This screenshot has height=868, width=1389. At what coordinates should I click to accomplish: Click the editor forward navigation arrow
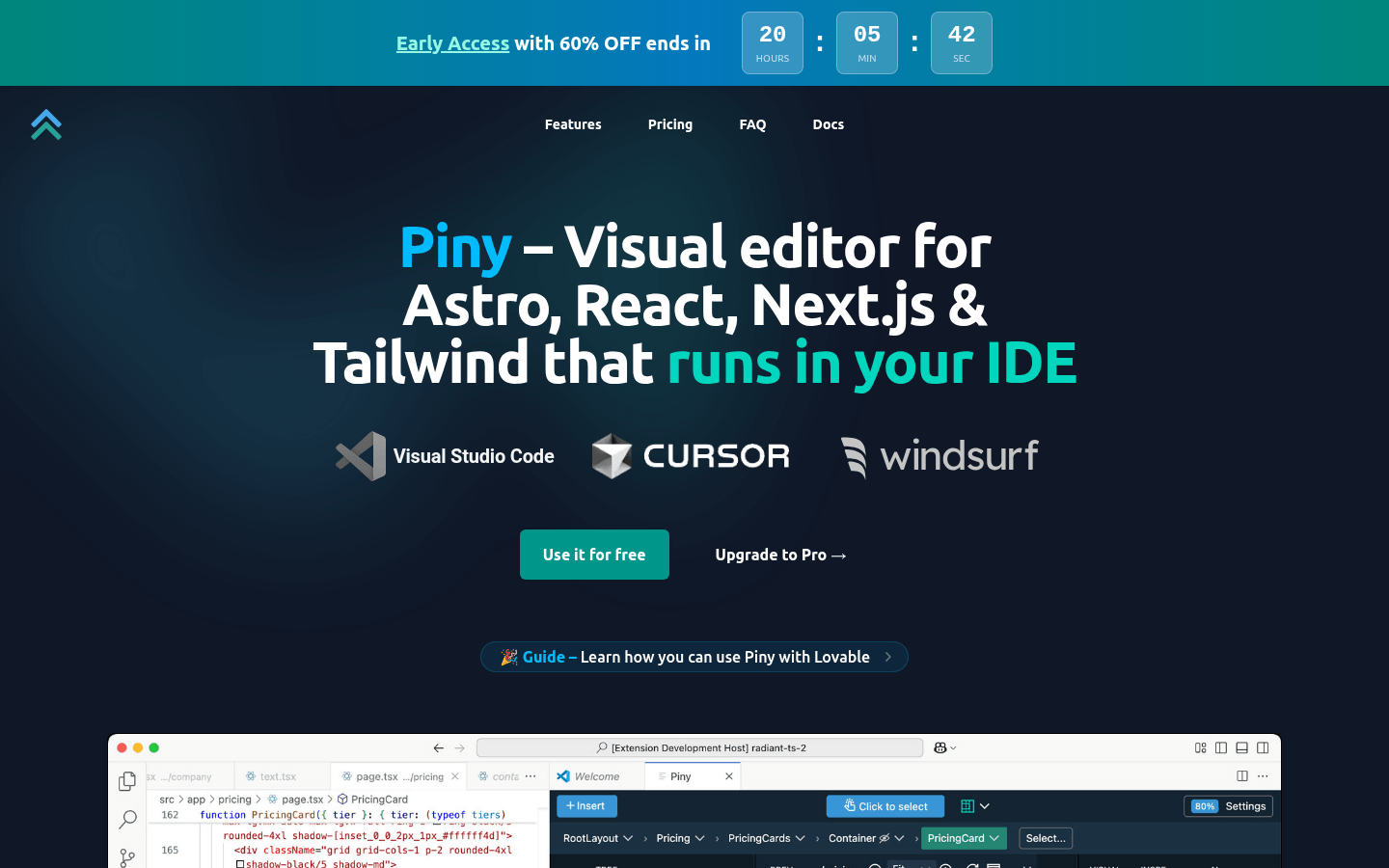460,747
